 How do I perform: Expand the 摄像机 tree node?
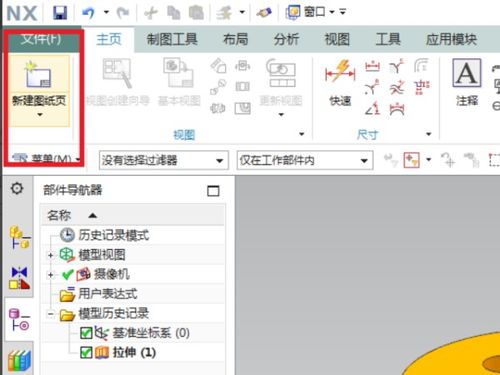[50, 275]
